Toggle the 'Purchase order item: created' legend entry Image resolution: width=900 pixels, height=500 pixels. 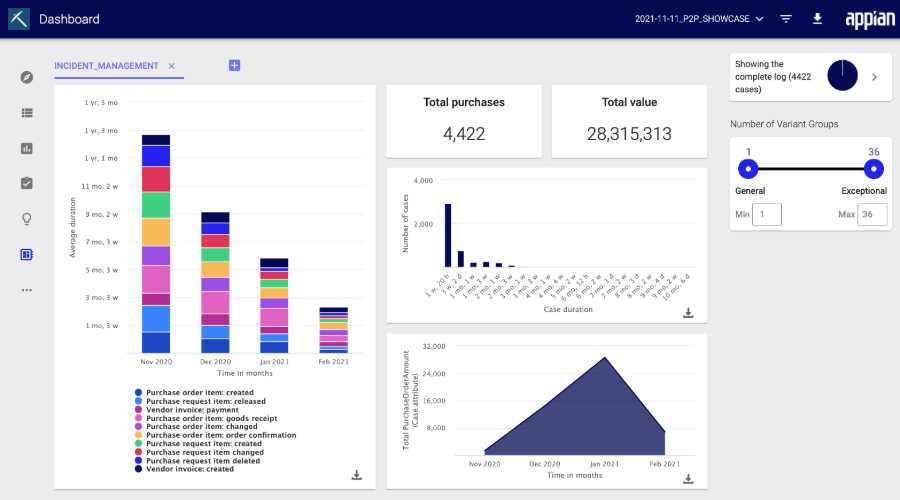194,393
